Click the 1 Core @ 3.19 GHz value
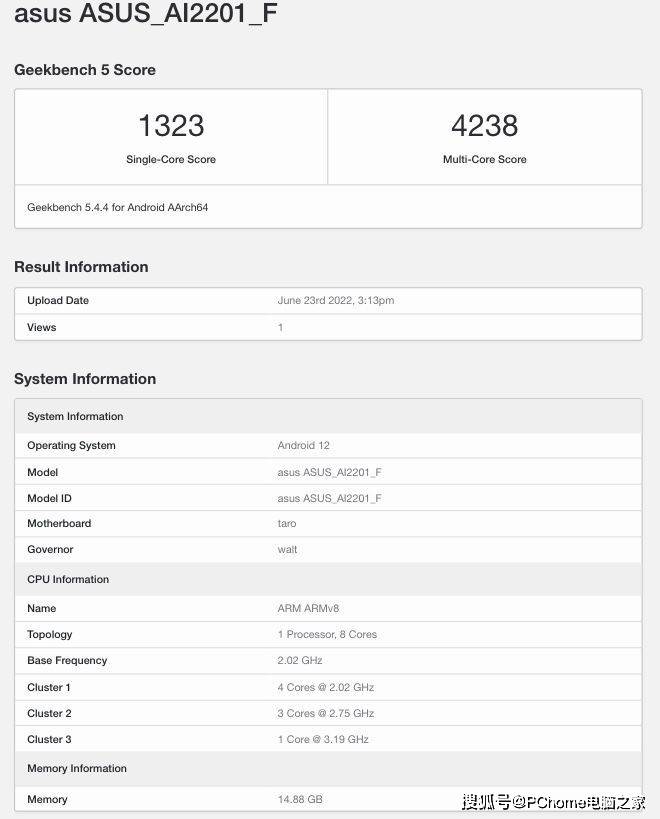Viewport: 660px width, 819px height. pos(323,740)
